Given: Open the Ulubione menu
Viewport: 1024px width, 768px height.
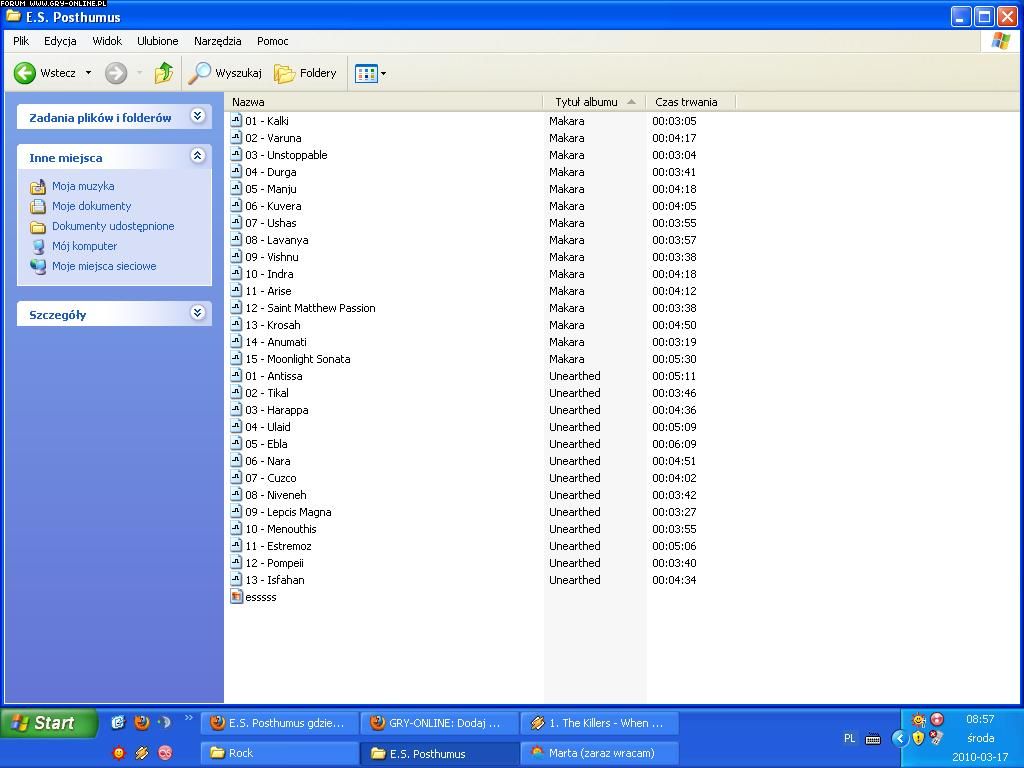Looking at the screenshot, I should point(157,41).
